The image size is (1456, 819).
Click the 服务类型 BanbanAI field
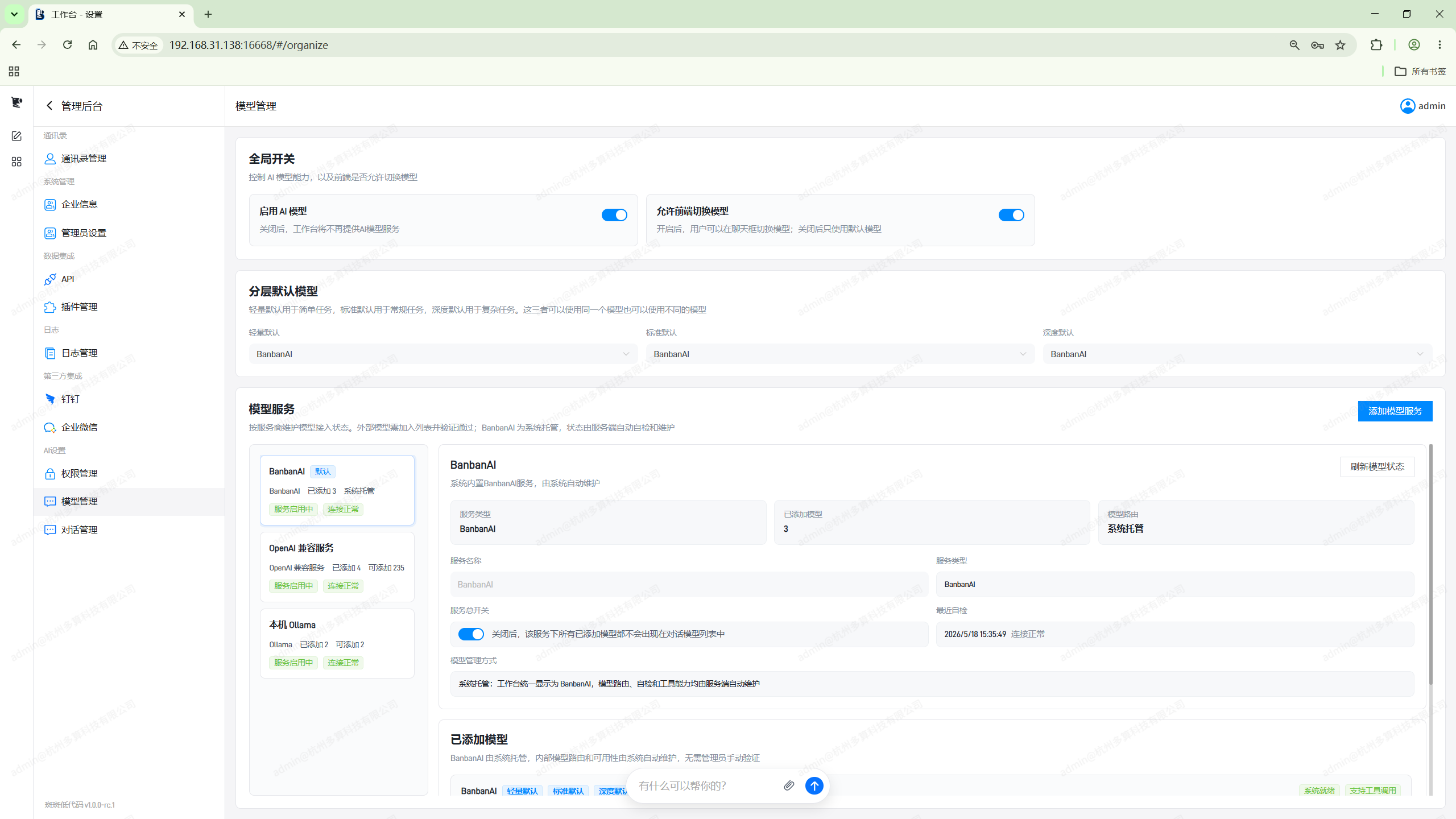pos(1175,584)
